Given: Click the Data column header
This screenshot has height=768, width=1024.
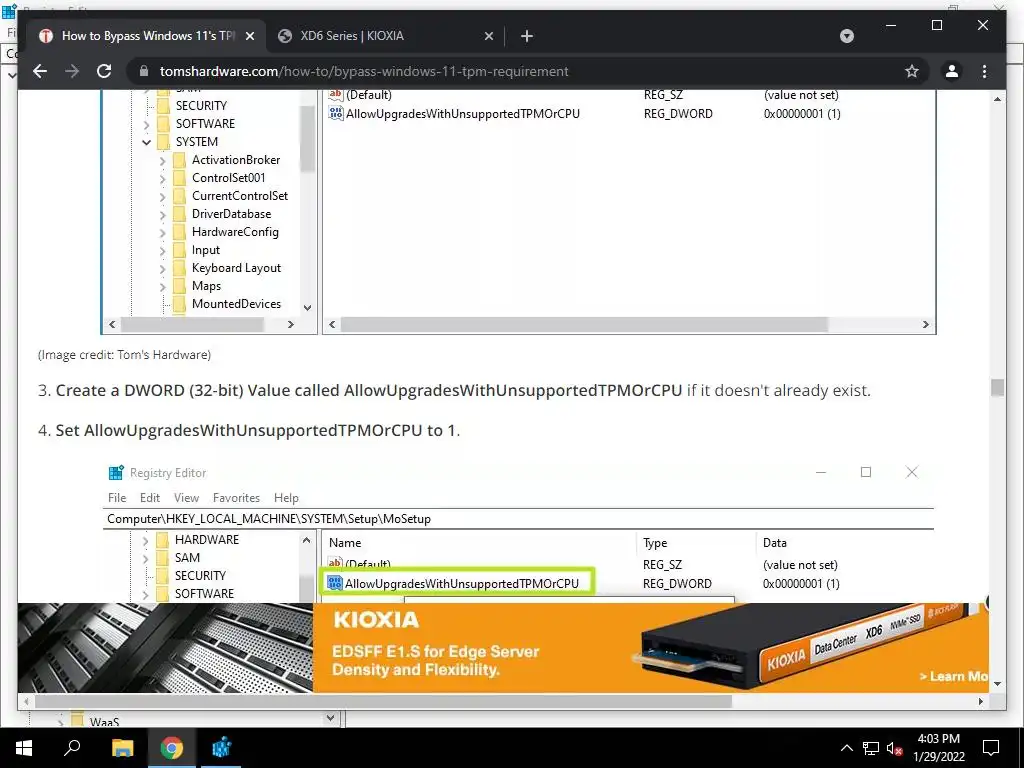Looking at the screenshot, I should (775, 543).
